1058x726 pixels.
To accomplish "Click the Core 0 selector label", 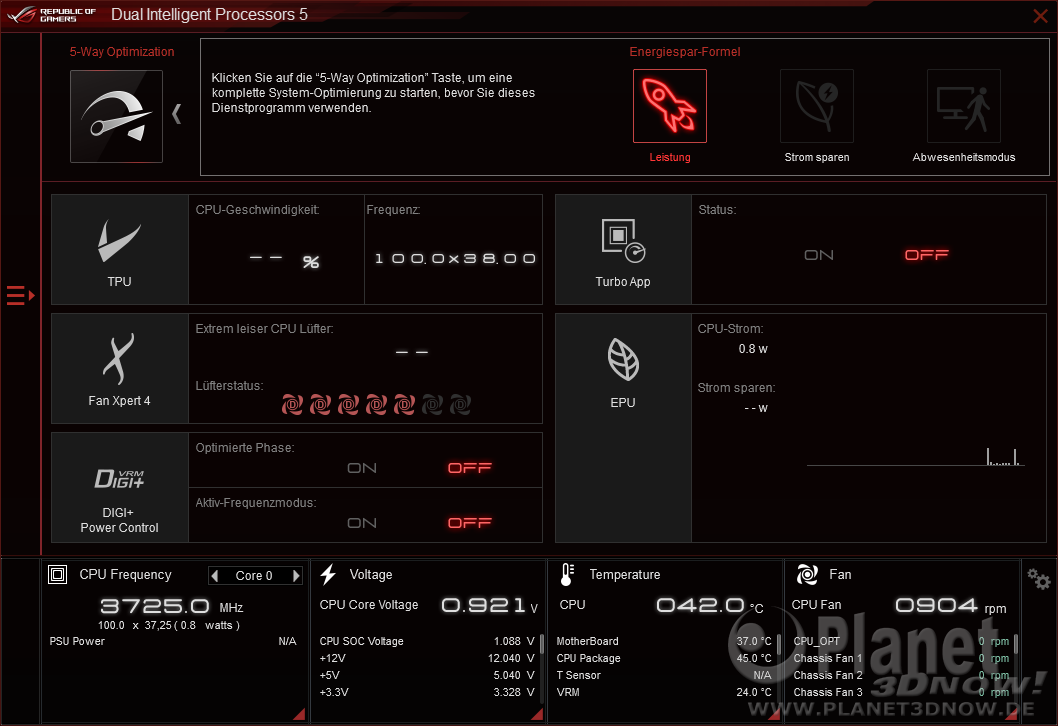I will 254,576.
